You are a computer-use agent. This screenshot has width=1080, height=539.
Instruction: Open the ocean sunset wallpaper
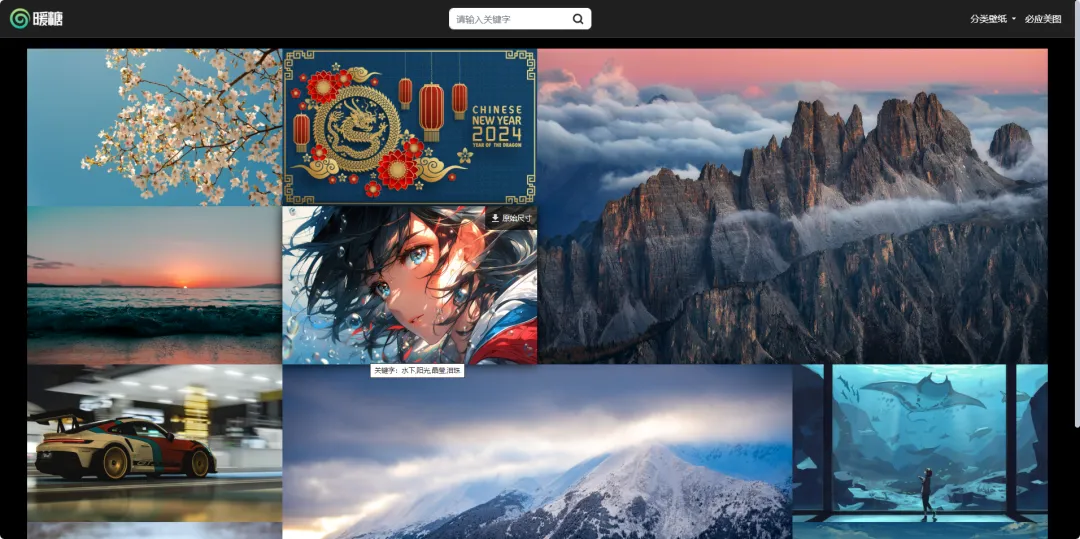[x=154, y=286]
